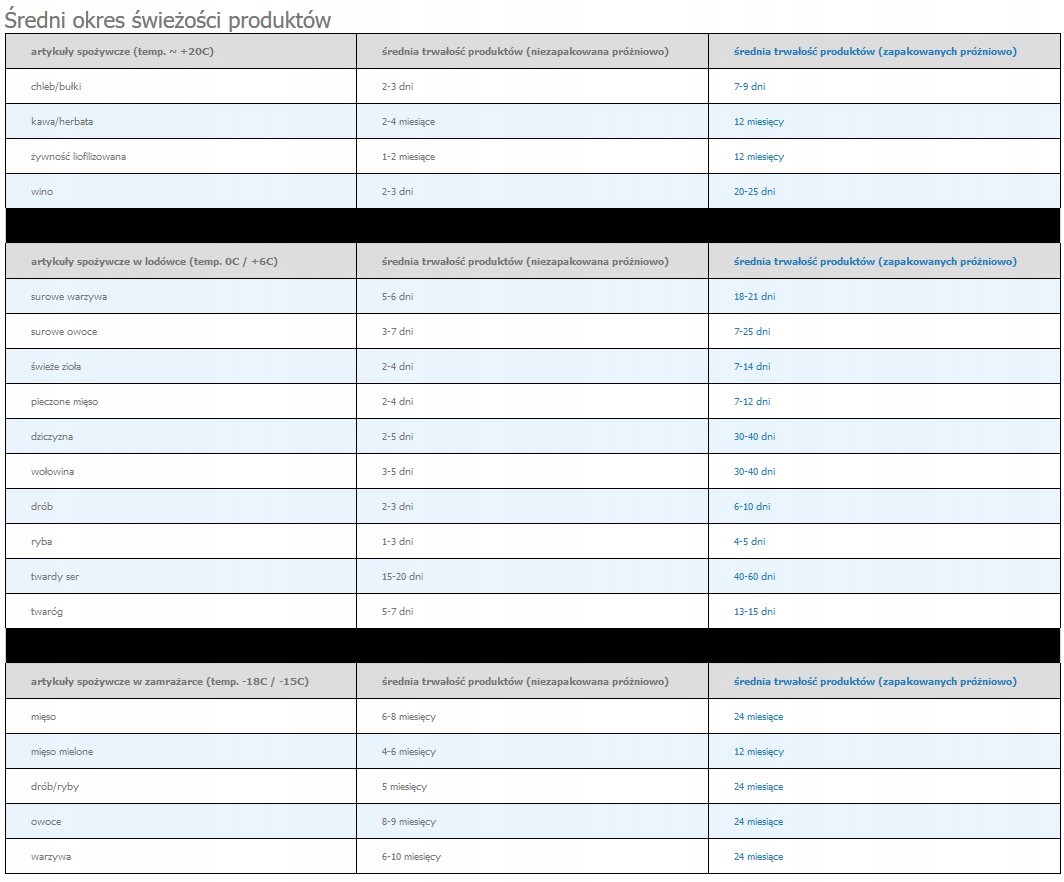
Task: Click '2-5 dni' for dziczyzna
Action: pos(398,436)
